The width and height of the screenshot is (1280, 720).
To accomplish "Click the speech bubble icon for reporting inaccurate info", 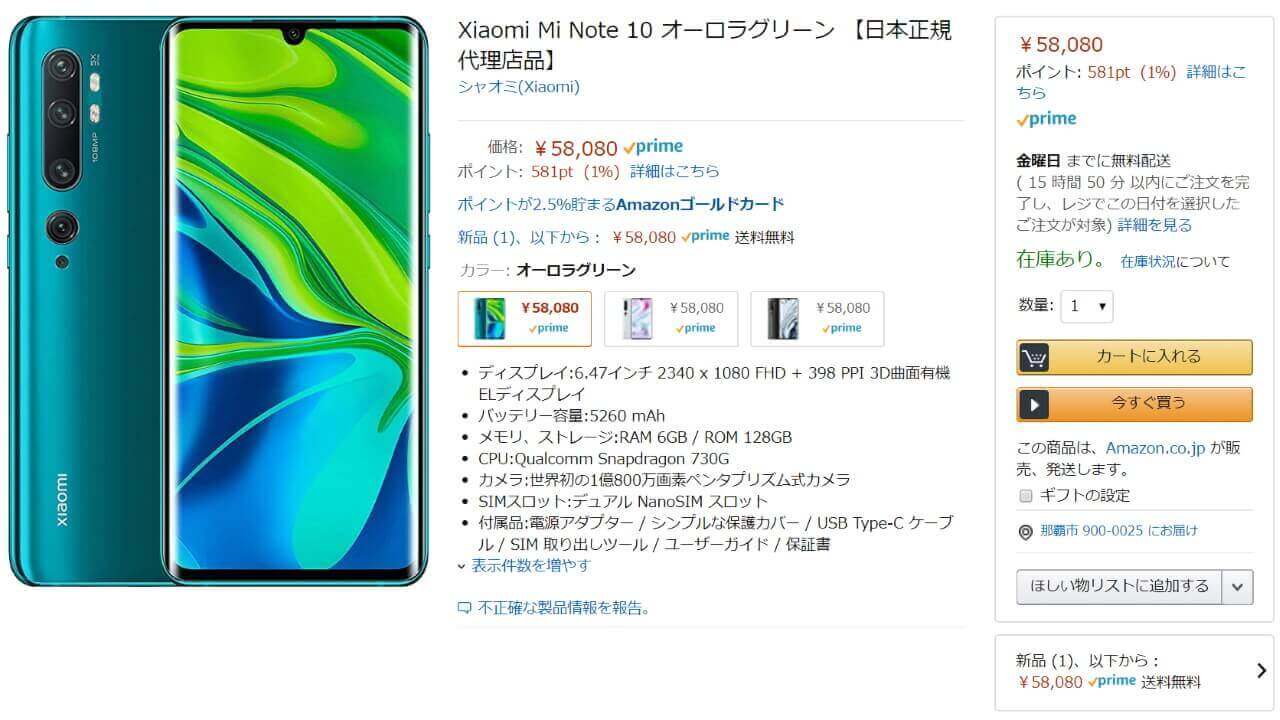I will click(x=464, y=608).
